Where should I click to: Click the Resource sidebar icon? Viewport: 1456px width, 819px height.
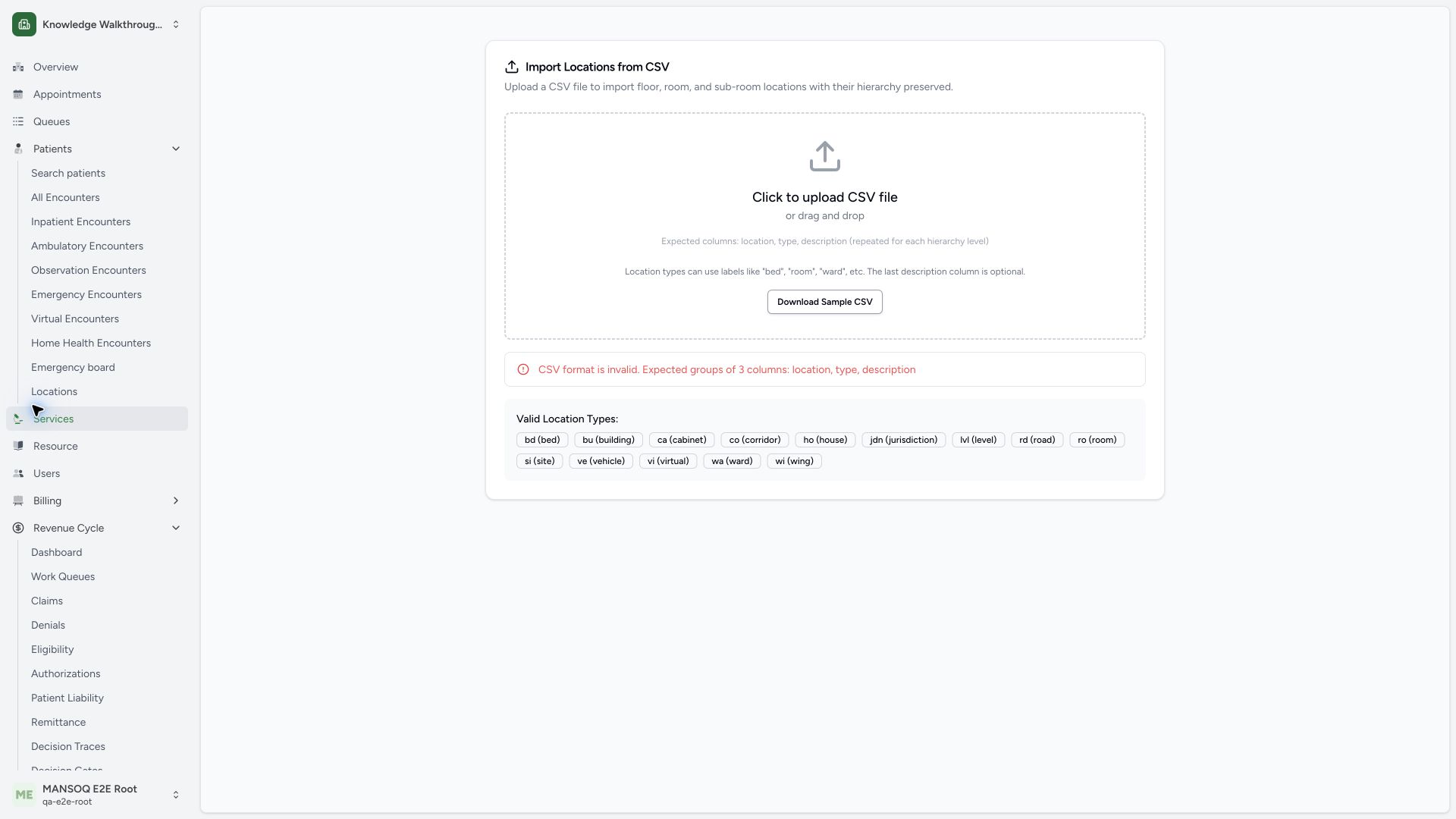point(18,446)
